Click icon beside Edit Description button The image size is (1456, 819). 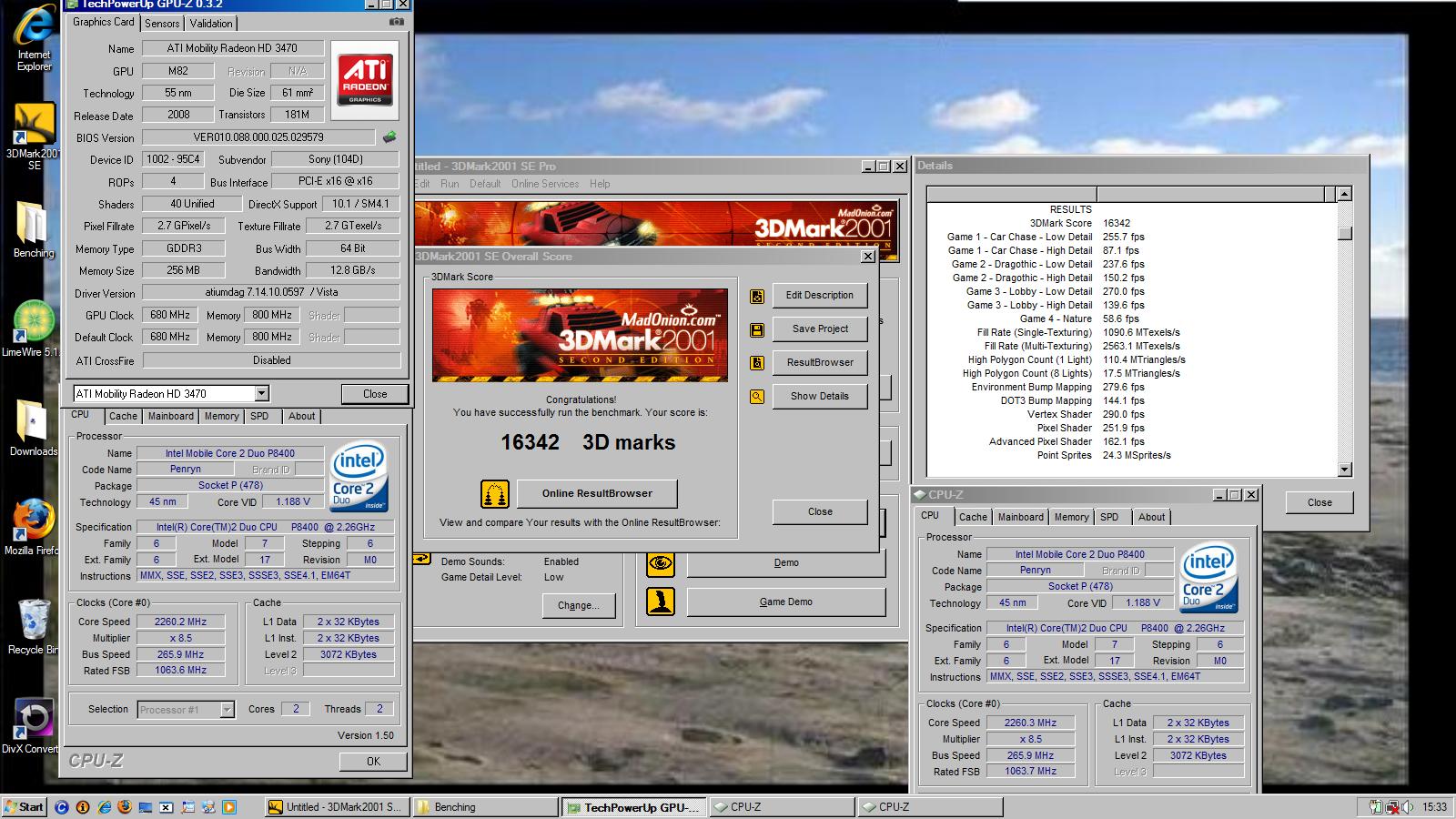(x=757, y=296)
